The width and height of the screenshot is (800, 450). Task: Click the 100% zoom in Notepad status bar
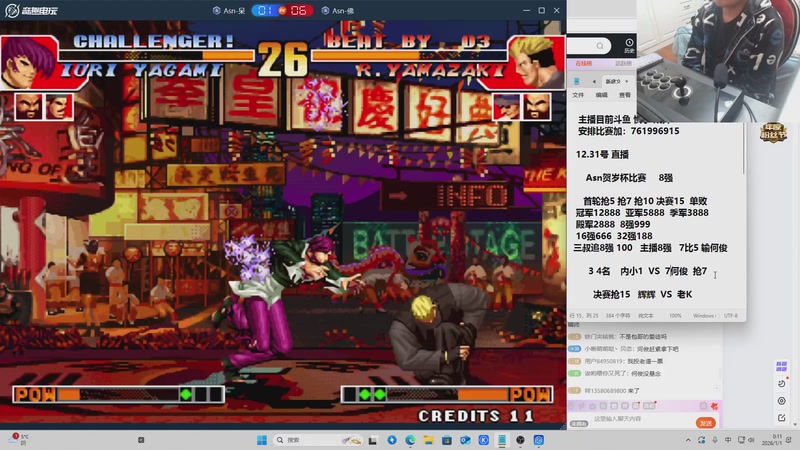click(x=675, y=316)
